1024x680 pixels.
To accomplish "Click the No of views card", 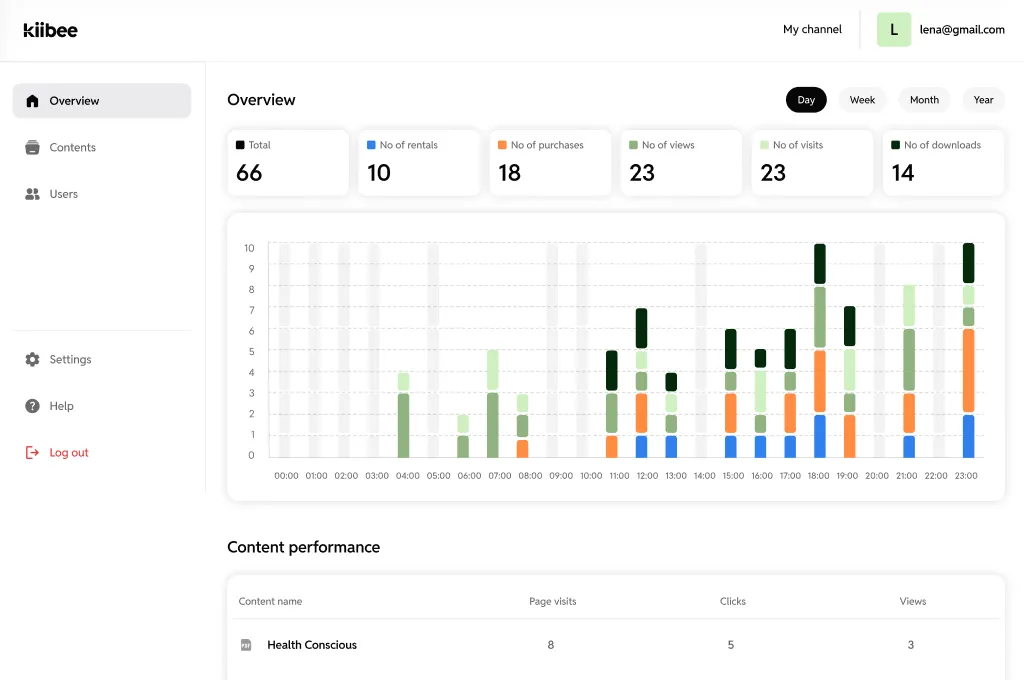I will point(681,163).
